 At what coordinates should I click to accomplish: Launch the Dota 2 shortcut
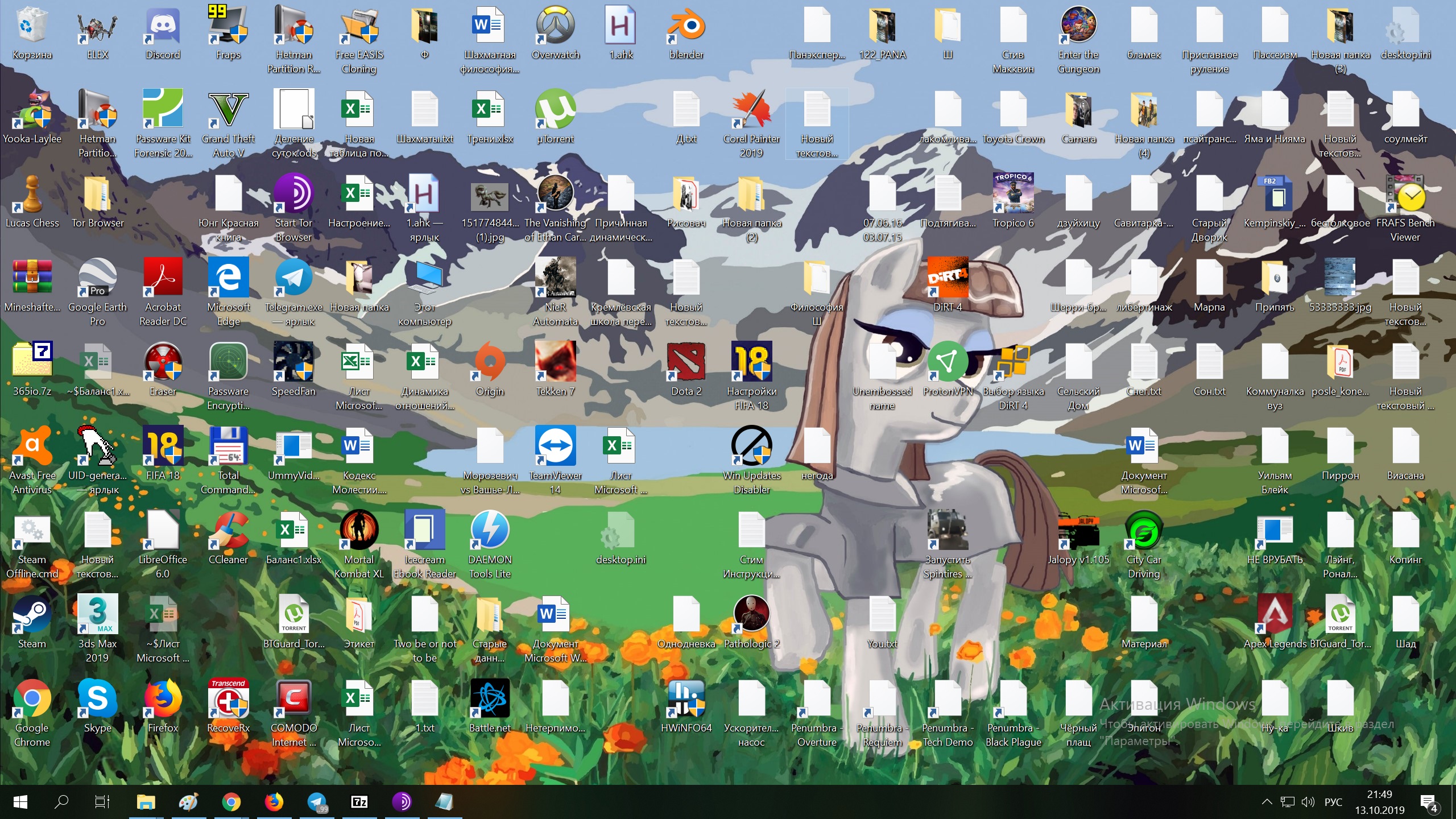[686, 370]
